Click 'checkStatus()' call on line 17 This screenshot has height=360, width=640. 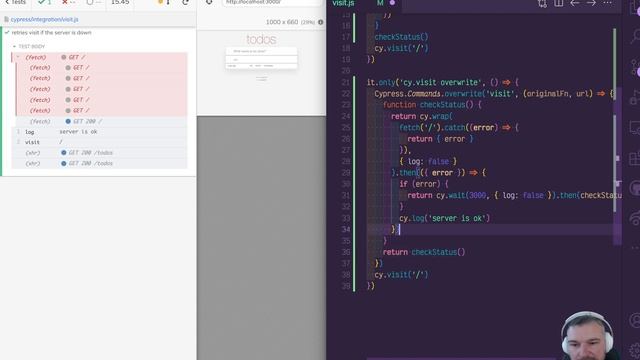(402, 37)
